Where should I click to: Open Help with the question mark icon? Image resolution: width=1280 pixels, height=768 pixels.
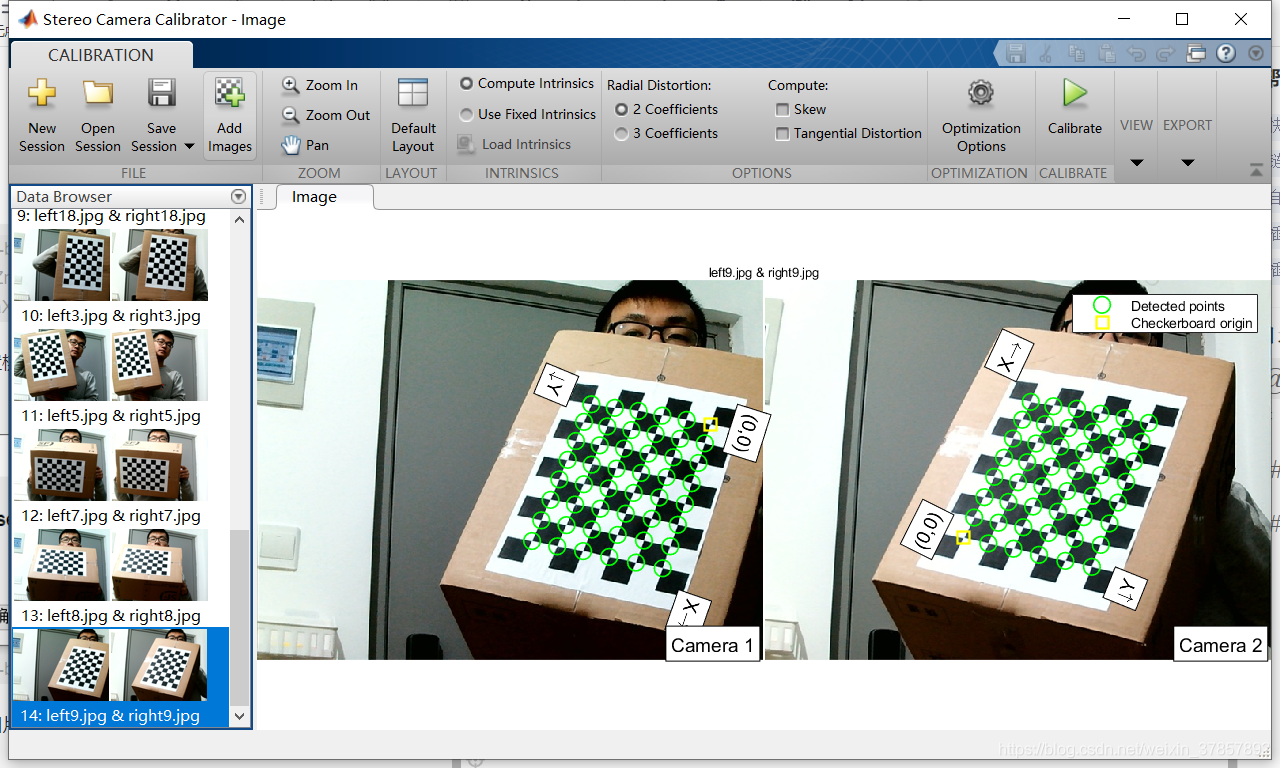1227,54
